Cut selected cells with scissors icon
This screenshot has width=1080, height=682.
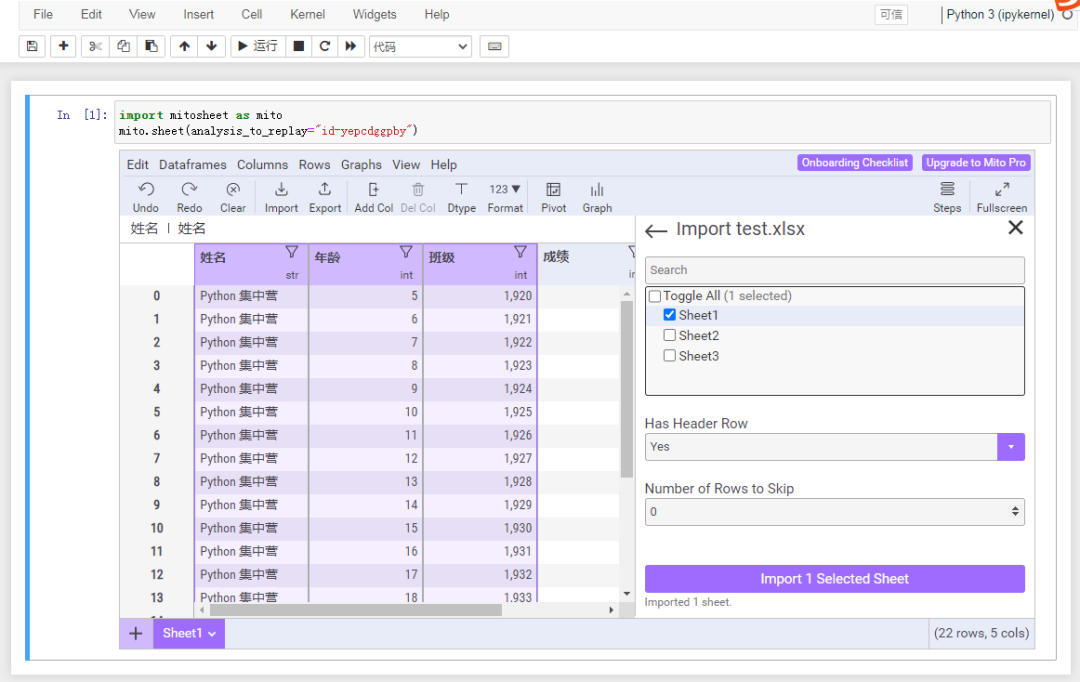(95, 46)
